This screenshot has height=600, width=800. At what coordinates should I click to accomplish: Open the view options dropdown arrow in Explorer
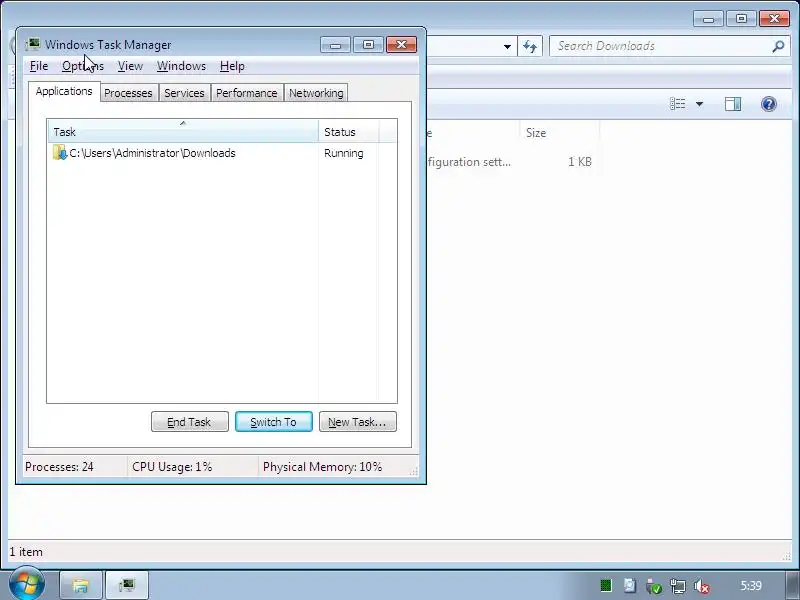point(699,104)
